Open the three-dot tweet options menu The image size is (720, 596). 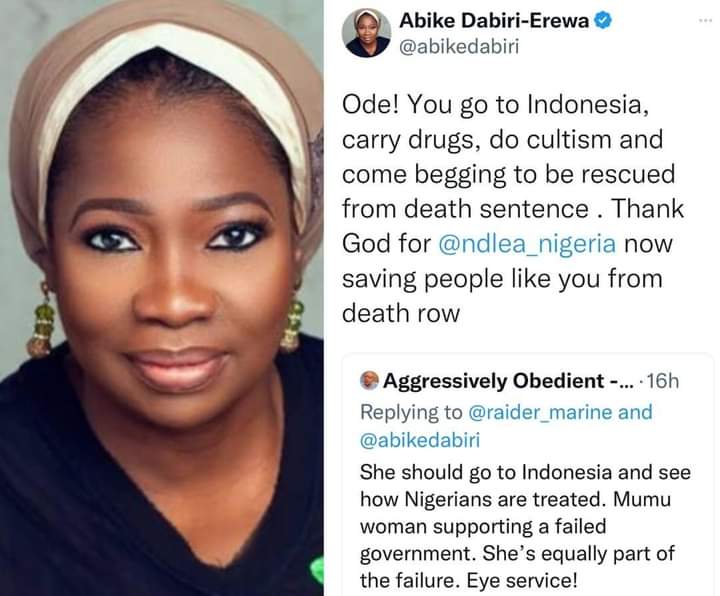click(x=705, y=20)
